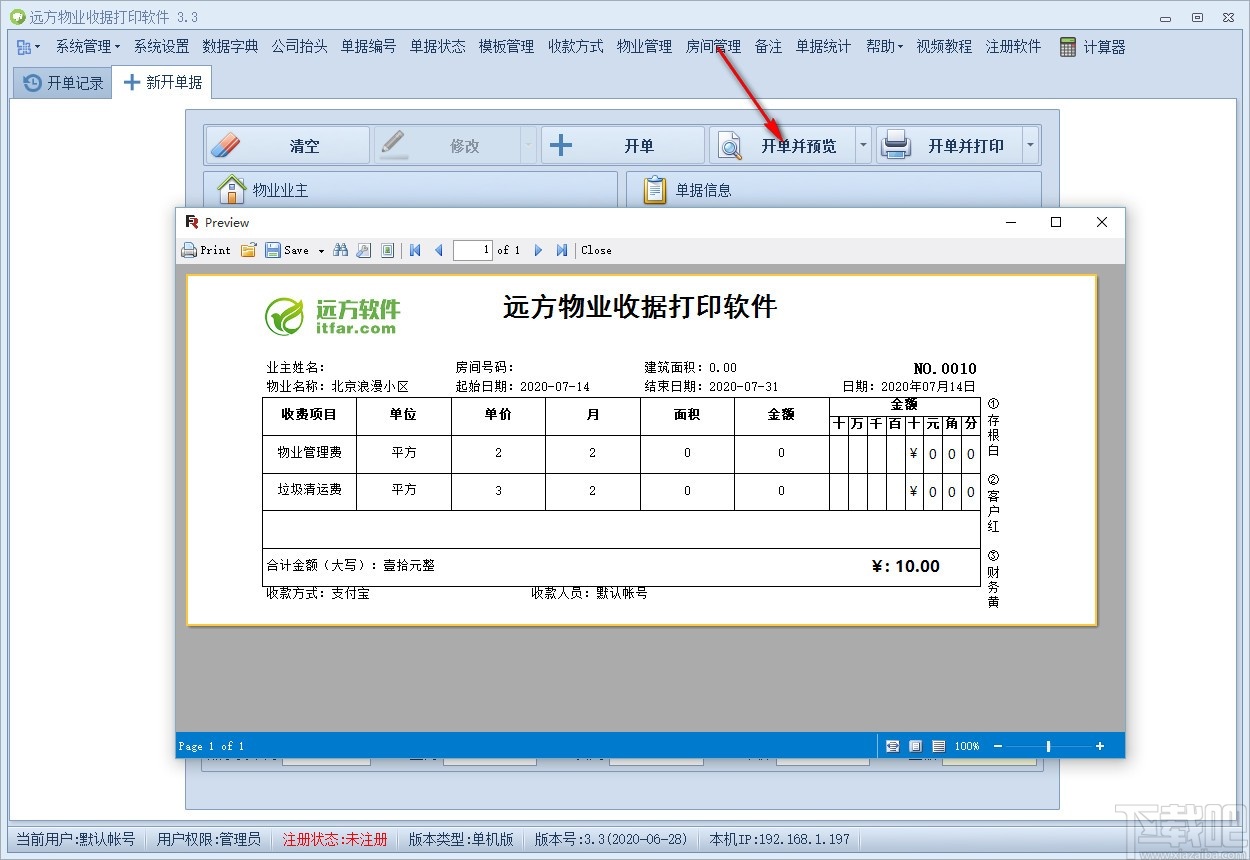The height and width of the screenshot is (860, 1250).
Task: Click the Close button in the preview window
Action: pyautogui.click(x=596, y=250)
